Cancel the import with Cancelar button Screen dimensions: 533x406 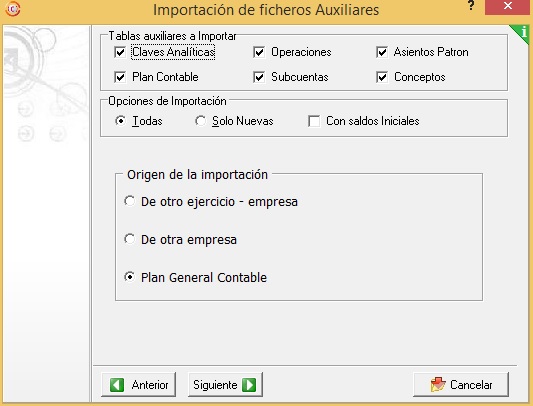461,385
